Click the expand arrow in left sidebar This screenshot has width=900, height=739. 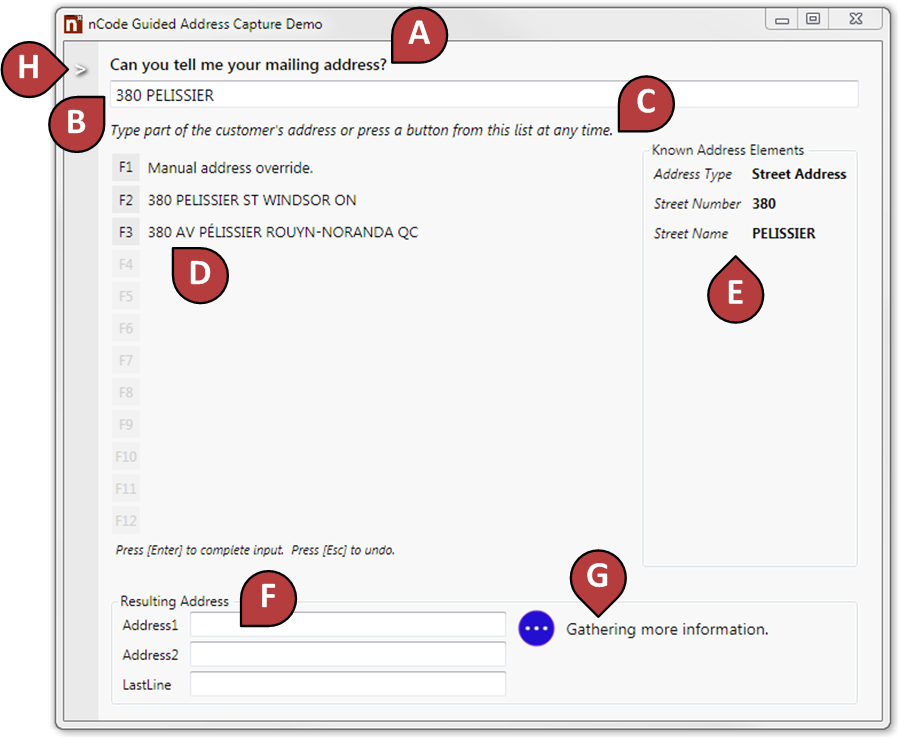pyautogui.click(x=81, y=70)
